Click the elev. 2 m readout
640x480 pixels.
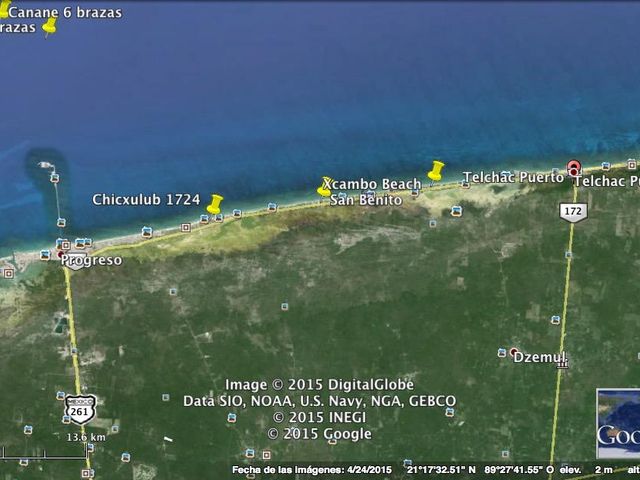(x=586, y=470)
